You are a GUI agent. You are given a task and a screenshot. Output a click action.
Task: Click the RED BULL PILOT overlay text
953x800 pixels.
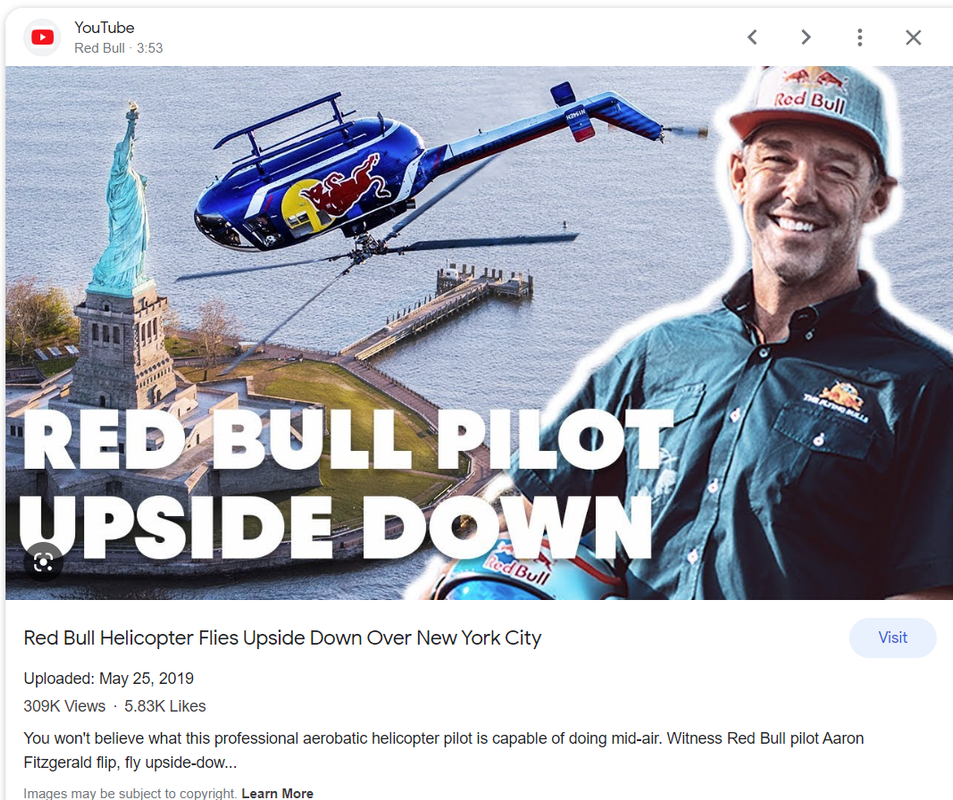coord(348,439)
